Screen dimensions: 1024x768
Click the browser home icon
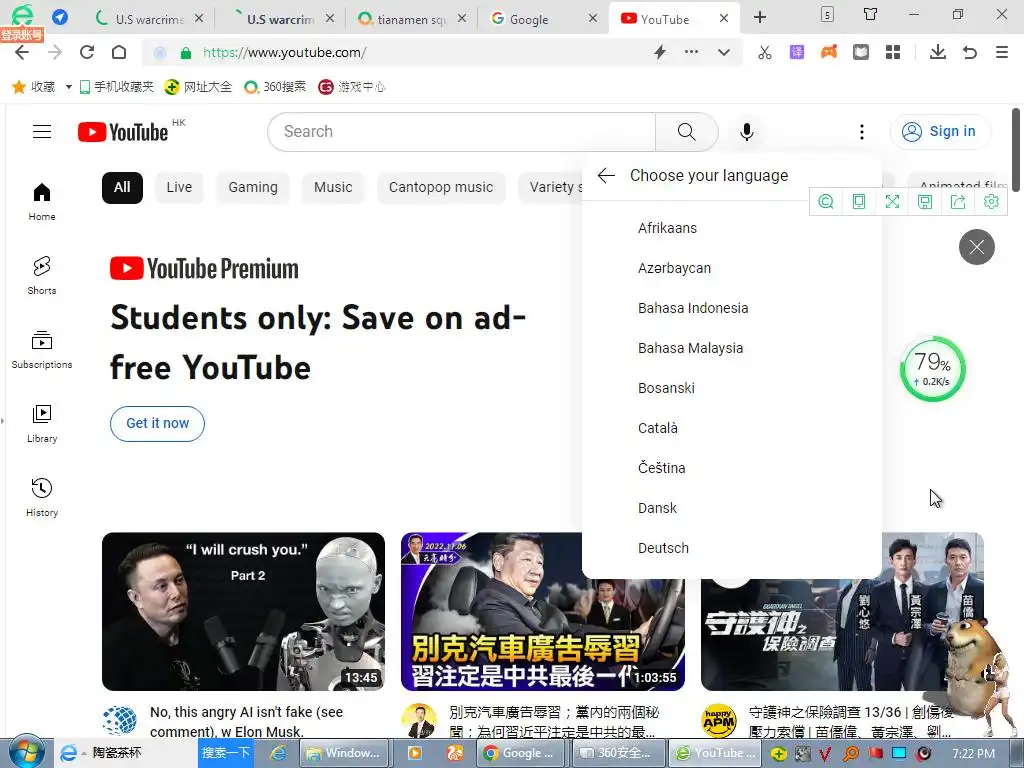119,52
